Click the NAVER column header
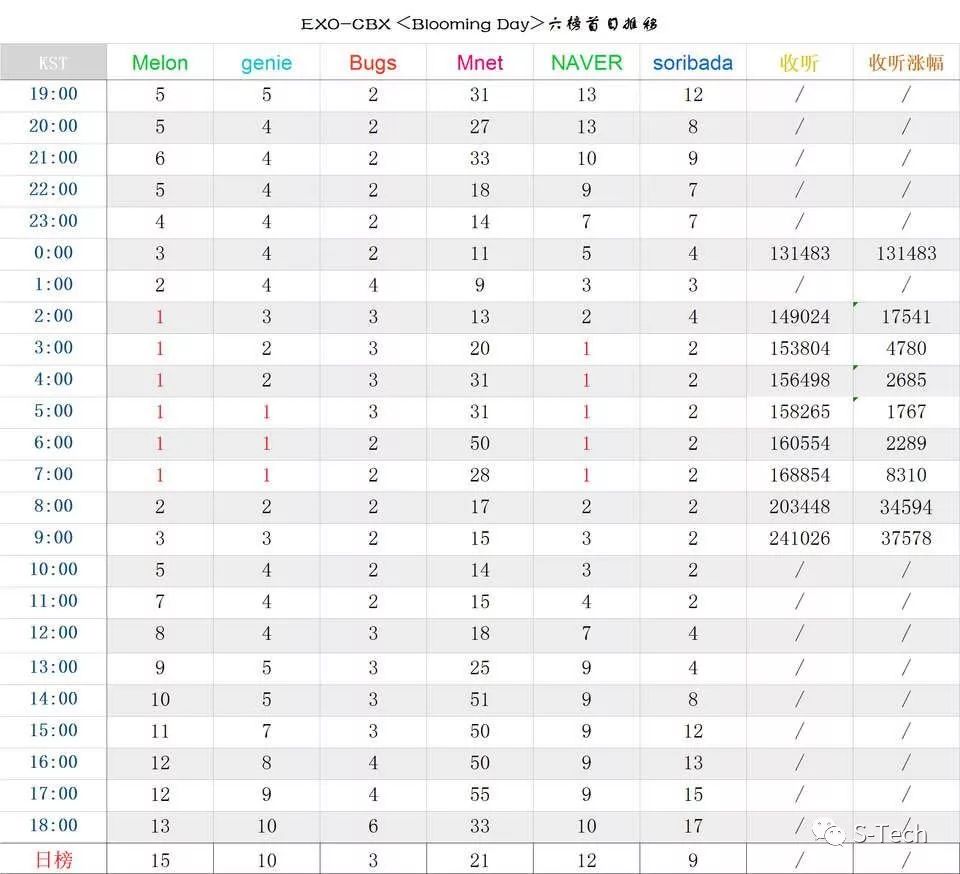Image resolution: width=960 pixels, height=874 pixels. coord(586,62)
